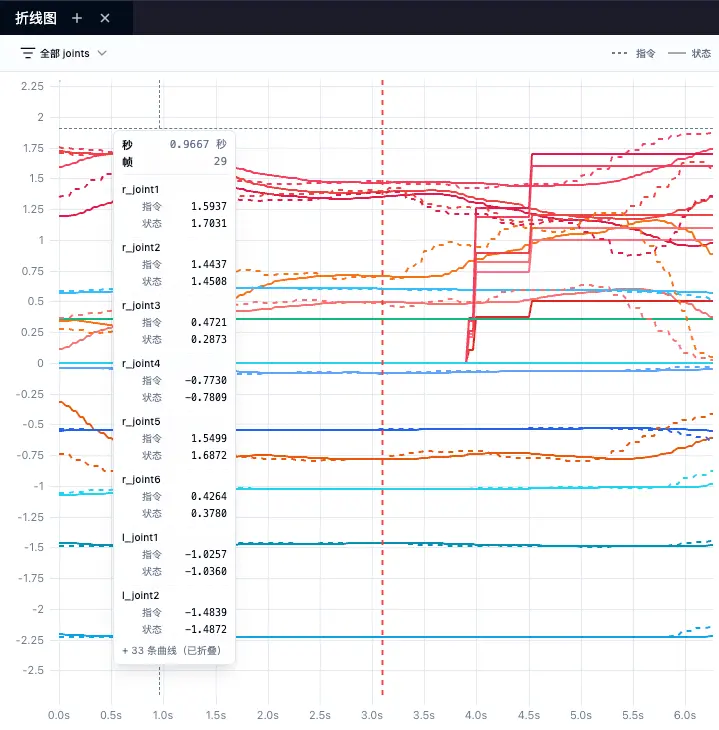Click the 帧 29 frame row in tooltip
The image size is (719, 730).
point(174,161)
